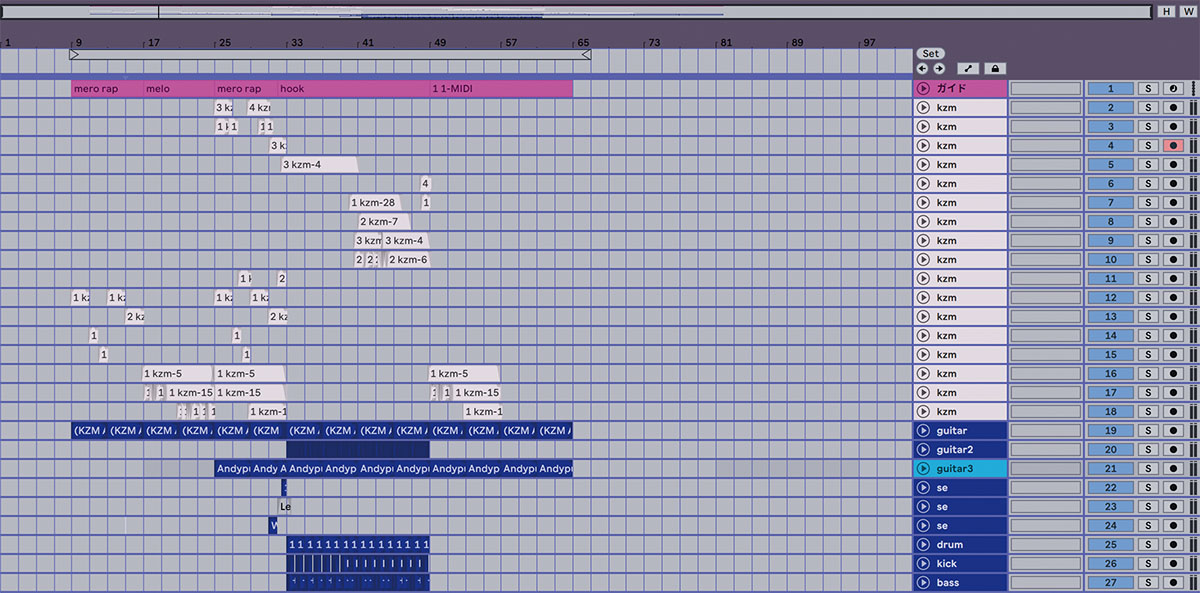This screenshot has width=1200, height=593.
Task: Jump to the previous locator arrow
Action: pos(923,69)
